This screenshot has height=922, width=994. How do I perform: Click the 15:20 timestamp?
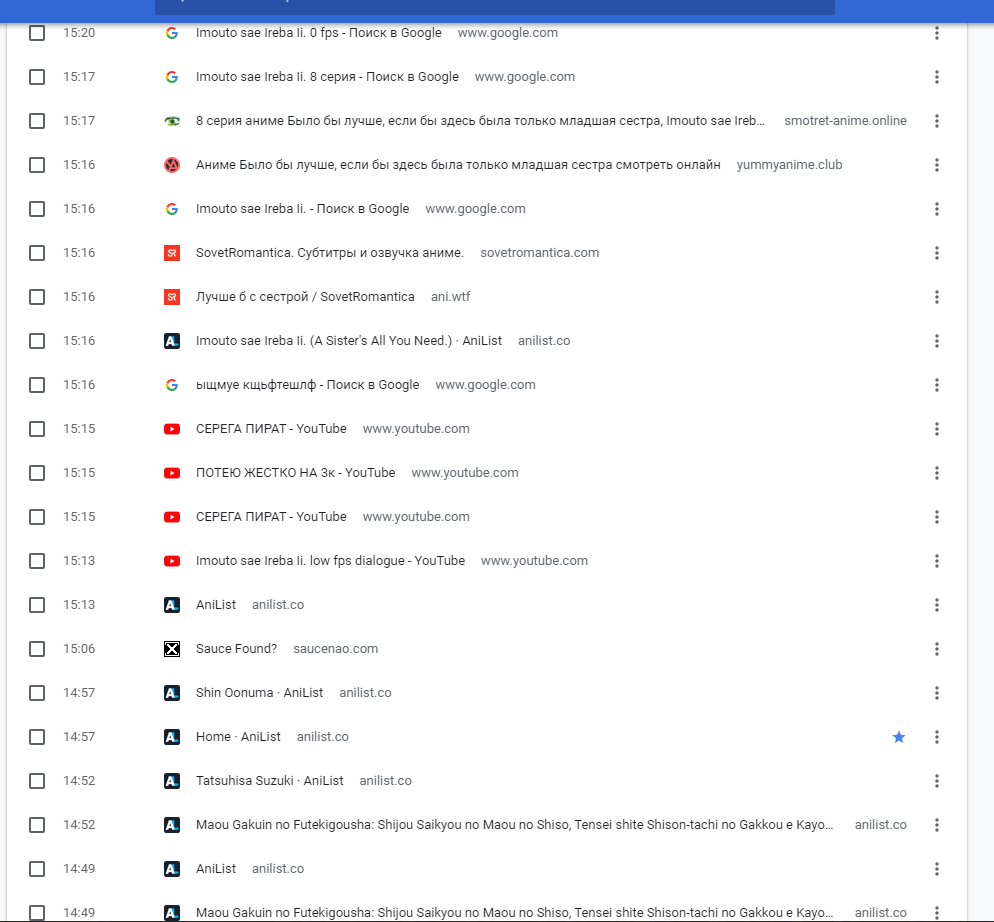pos(79,33)
